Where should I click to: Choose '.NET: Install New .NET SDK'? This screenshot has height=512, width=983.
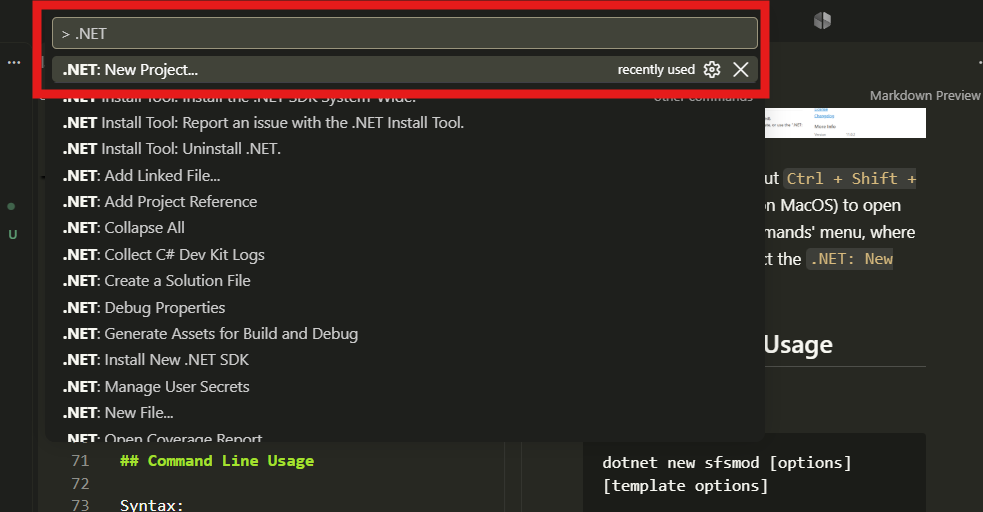click(x=404, y=360)
